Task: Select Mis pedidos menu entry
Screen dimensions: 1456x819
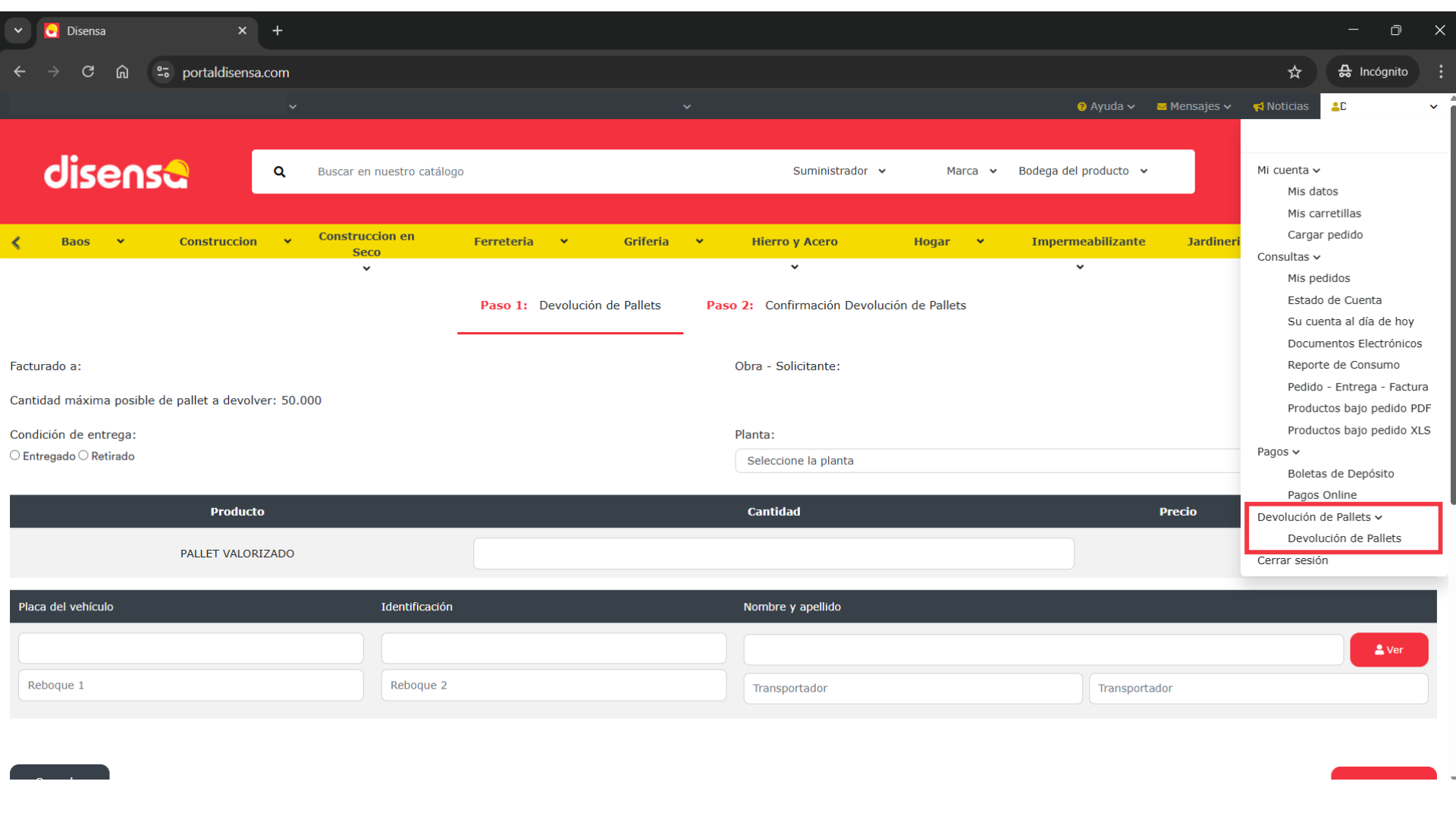Action: 1318,278
